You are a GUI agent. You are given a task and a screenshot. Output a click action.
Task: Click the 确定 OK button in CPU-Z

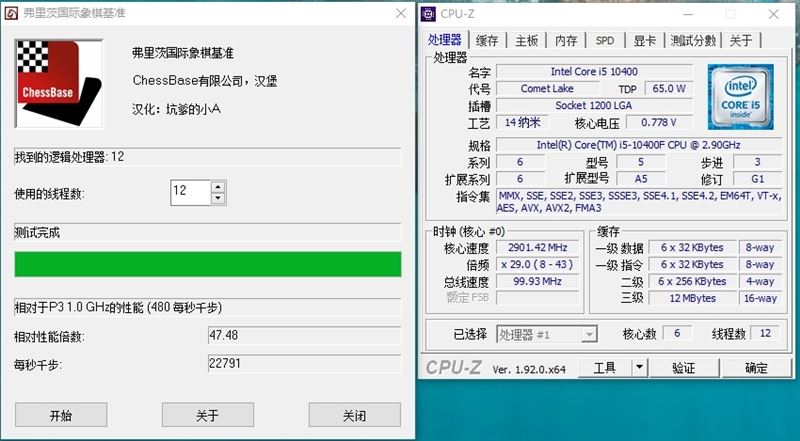click(756, 368)
